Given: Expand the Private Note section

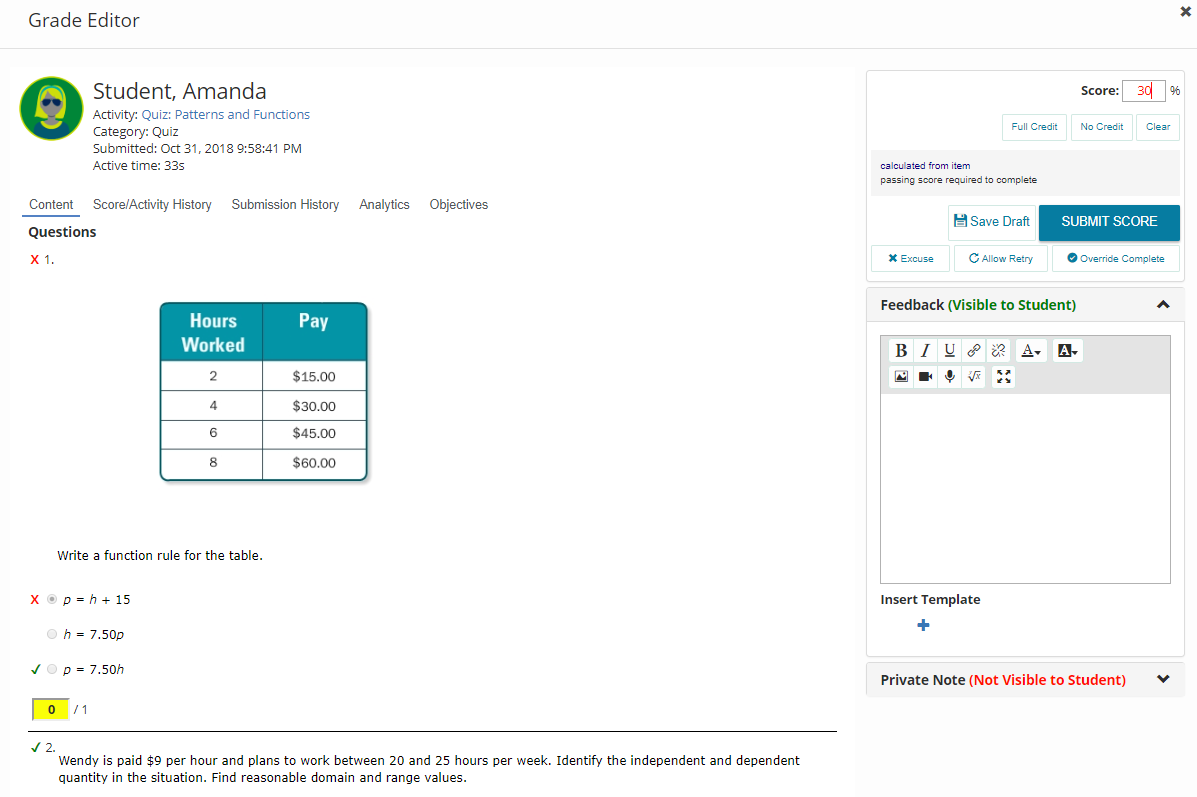Looking at the screenshot, I should click(1162, 679).
